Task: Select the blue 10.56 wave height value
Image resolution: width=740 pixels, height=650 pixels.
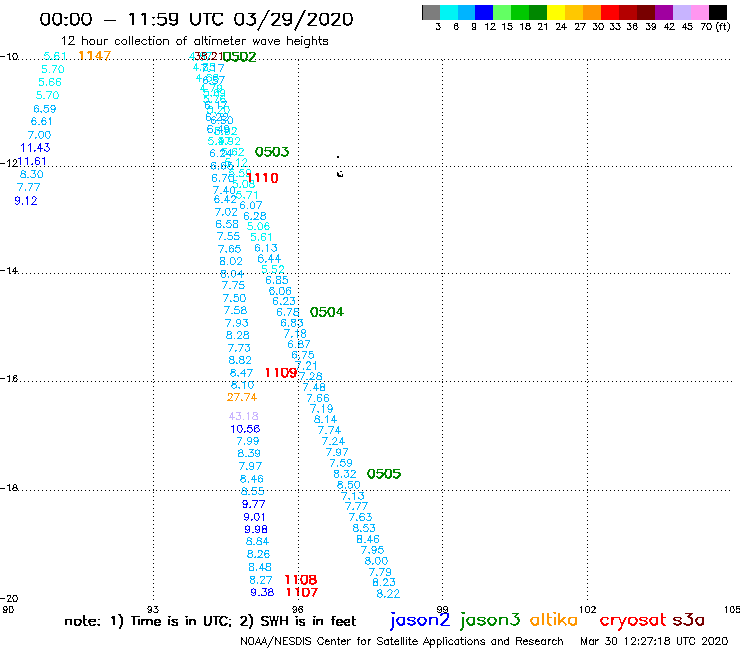Action: tap(245, 429)
